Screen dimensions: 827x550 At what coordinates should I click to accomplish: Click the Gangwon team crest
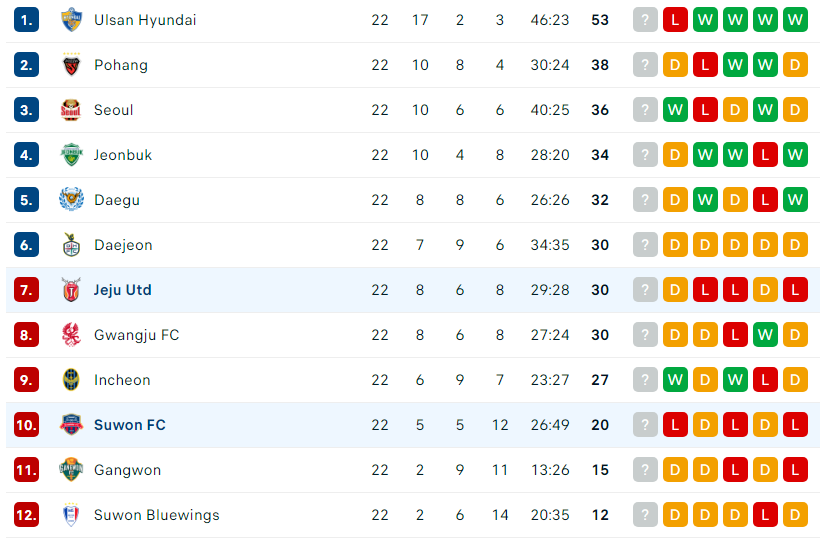[x=71, y=470]
